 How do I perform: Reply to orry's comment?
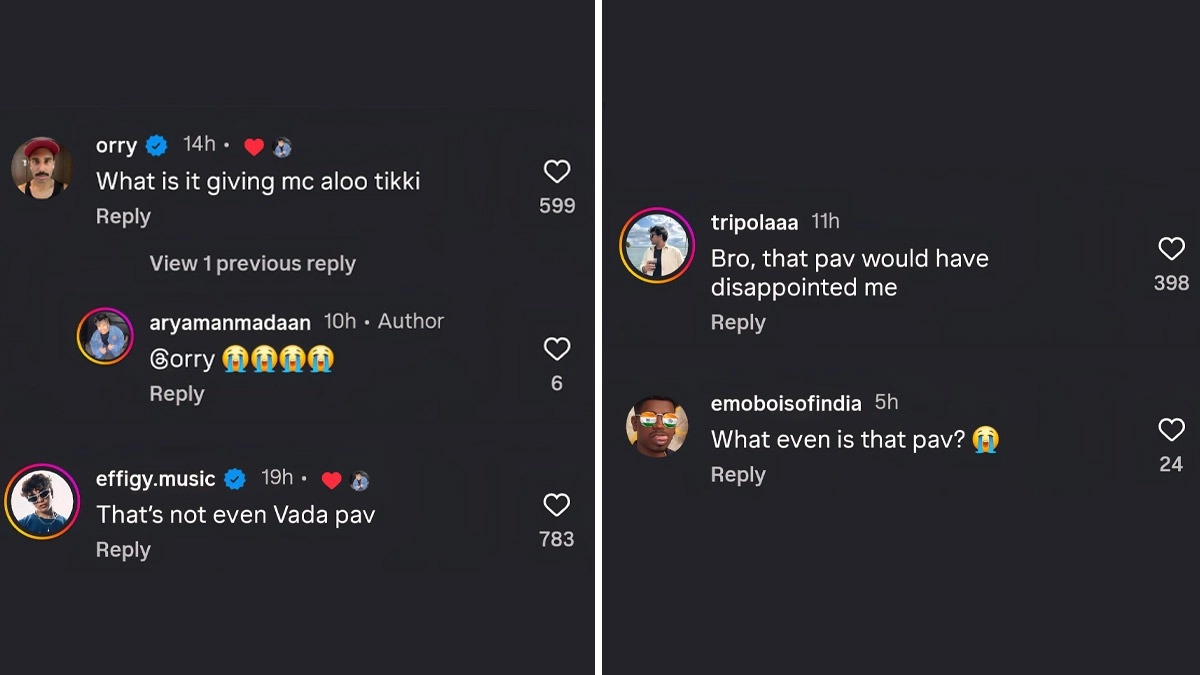123,217
